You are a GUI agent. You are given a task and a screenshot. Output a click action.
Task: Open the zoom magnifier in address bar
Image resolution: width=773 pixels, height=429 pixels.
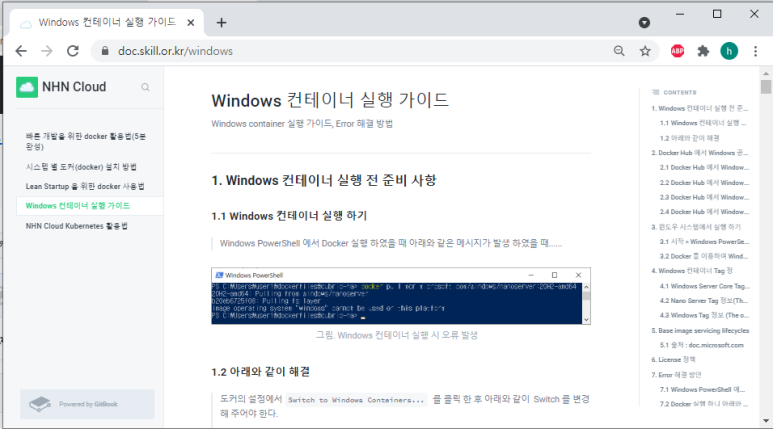[619, 51]
